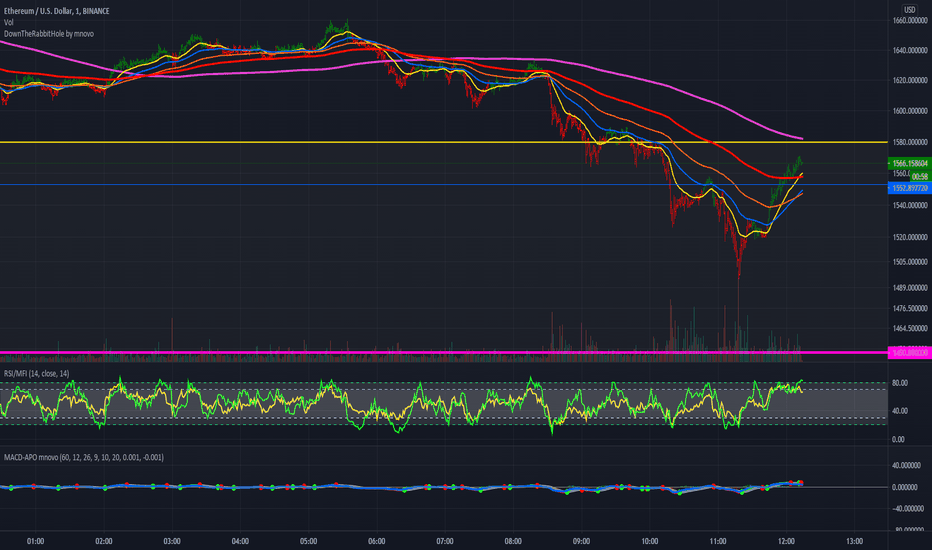Click the 1600.000000 price axis label
The image size is (932, 550).
(910, 111)
